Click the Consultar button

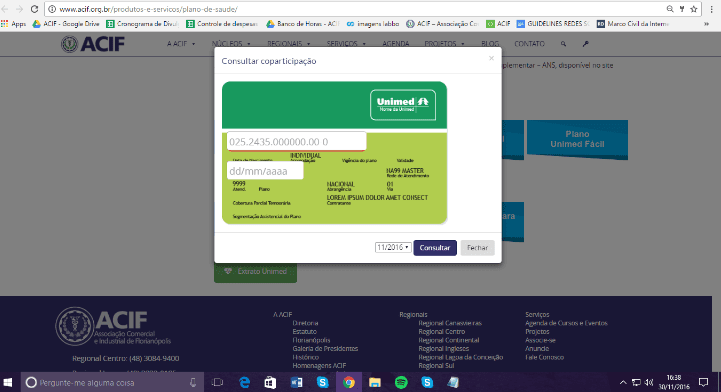tap(435, 248)
